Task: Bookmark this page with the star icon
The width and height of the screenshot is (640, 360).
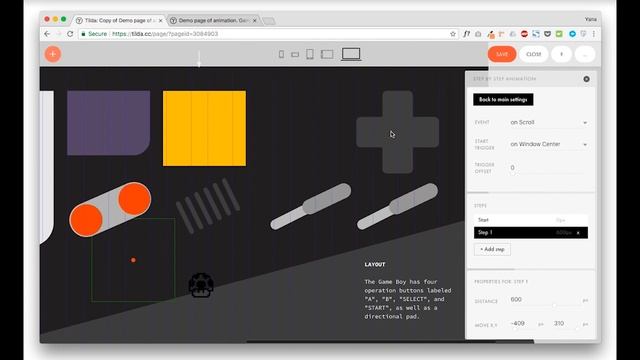Action: pyautogui.click(x=453, y=34)
